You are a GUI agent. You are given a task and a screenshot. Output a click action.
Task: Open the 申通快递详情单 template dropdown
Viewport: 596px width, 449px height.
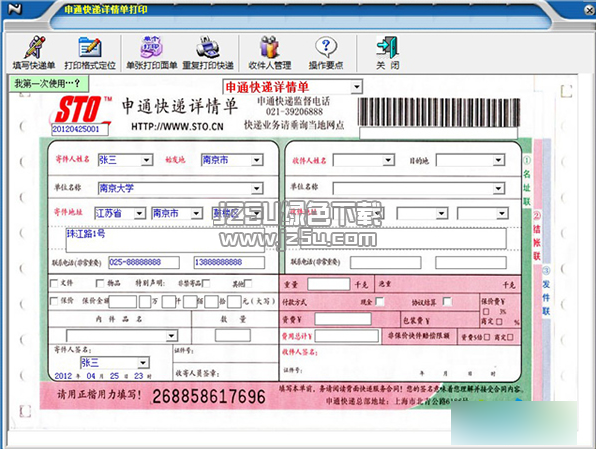tap(356, 87)
